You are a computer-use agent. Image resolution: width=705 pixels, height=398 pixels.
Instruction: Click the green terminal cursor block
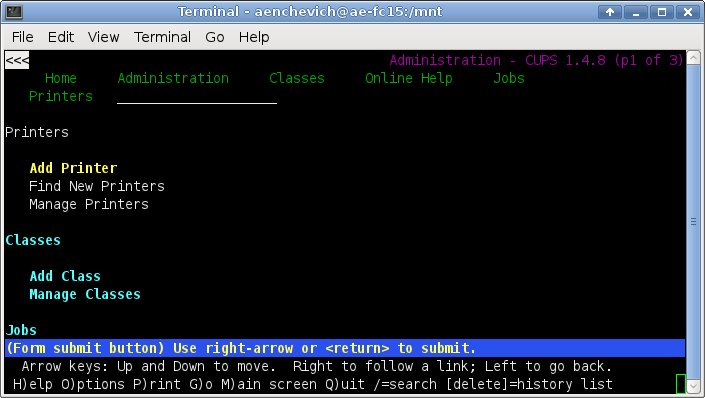pos(681,384)
